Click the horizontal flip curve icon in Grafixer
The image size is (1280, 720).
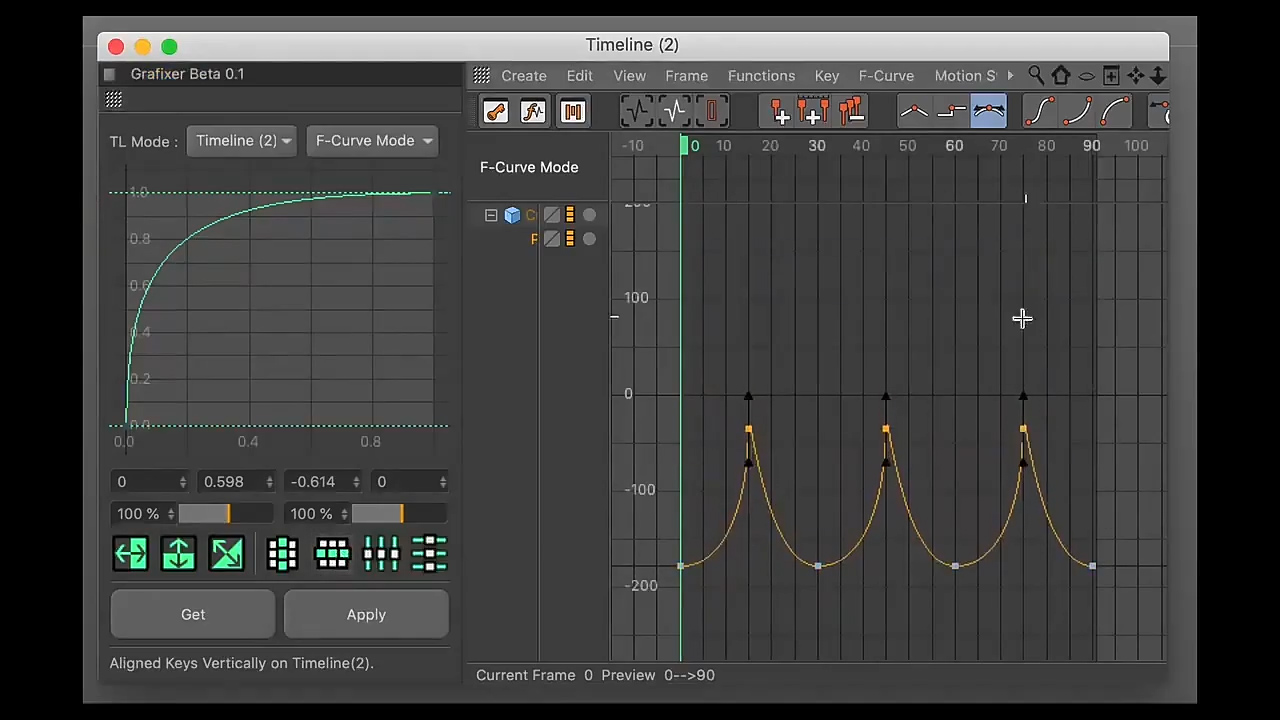(x=131, y=553)
